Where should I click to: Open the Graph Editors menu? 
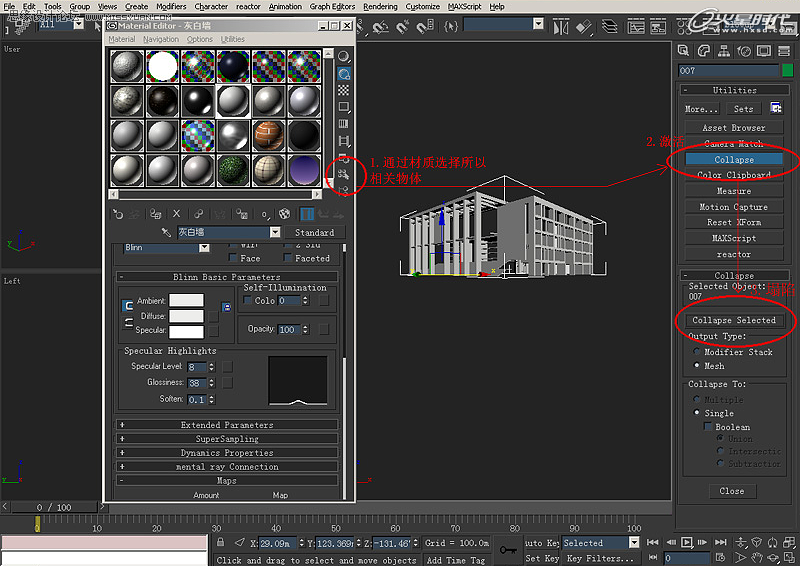(x=333, y=6)
